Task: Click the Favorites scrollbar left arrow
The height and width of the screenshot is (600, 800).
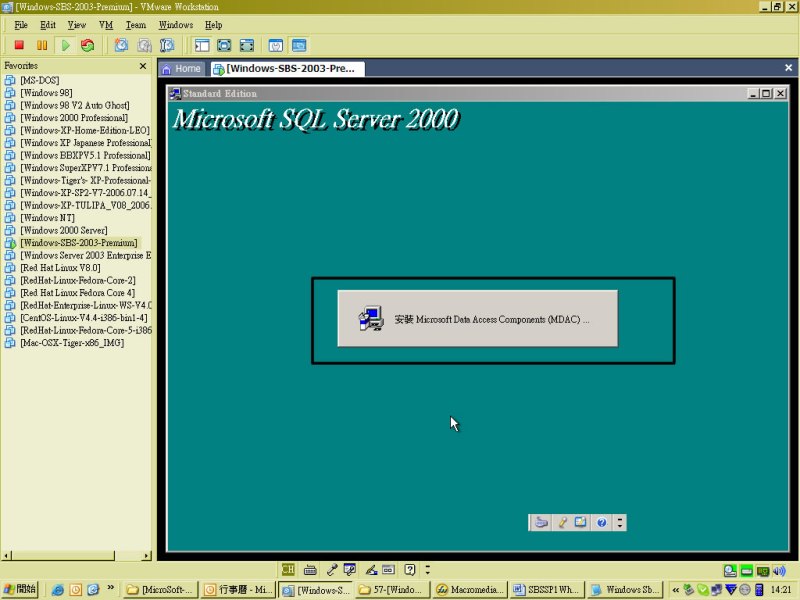Action: tap(7, 555)
